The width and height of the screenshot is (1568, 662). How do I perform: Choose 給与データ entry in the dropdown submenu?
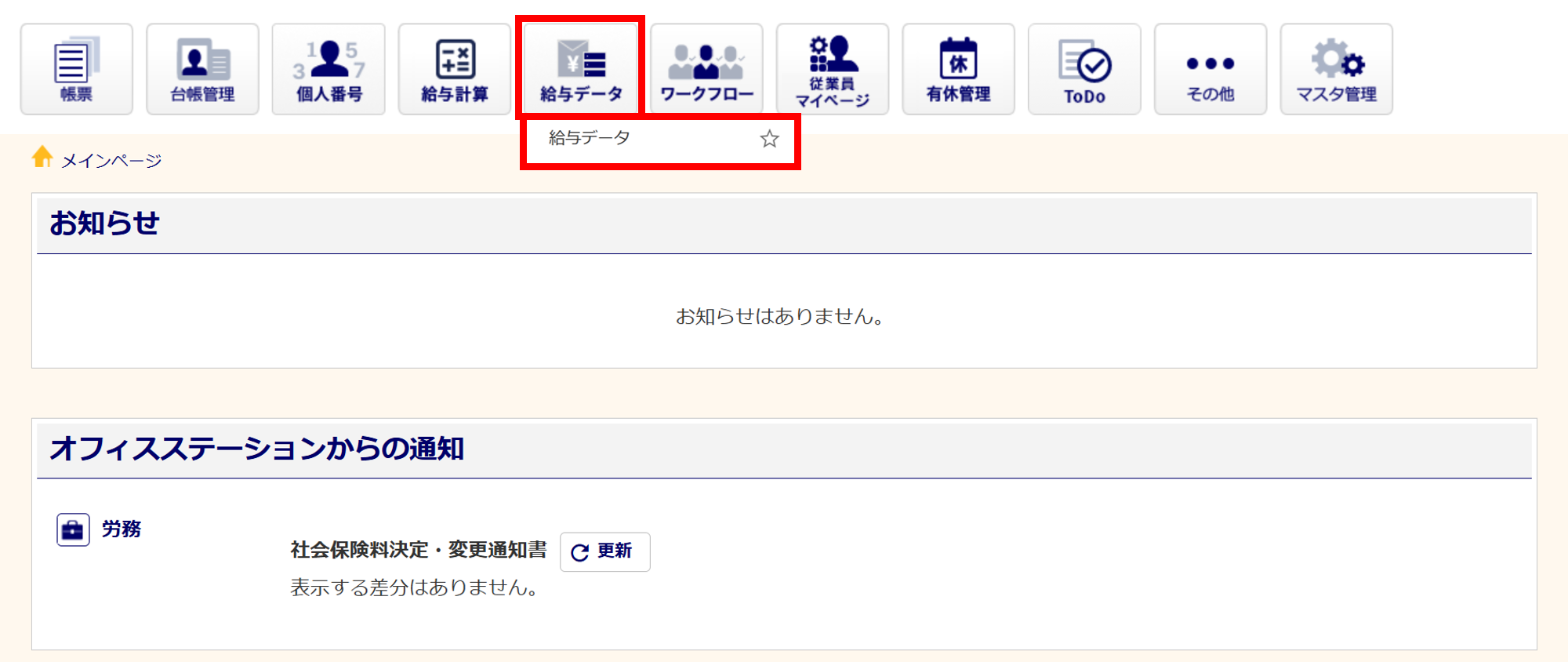pyautogui.click(x=590, y=138)
